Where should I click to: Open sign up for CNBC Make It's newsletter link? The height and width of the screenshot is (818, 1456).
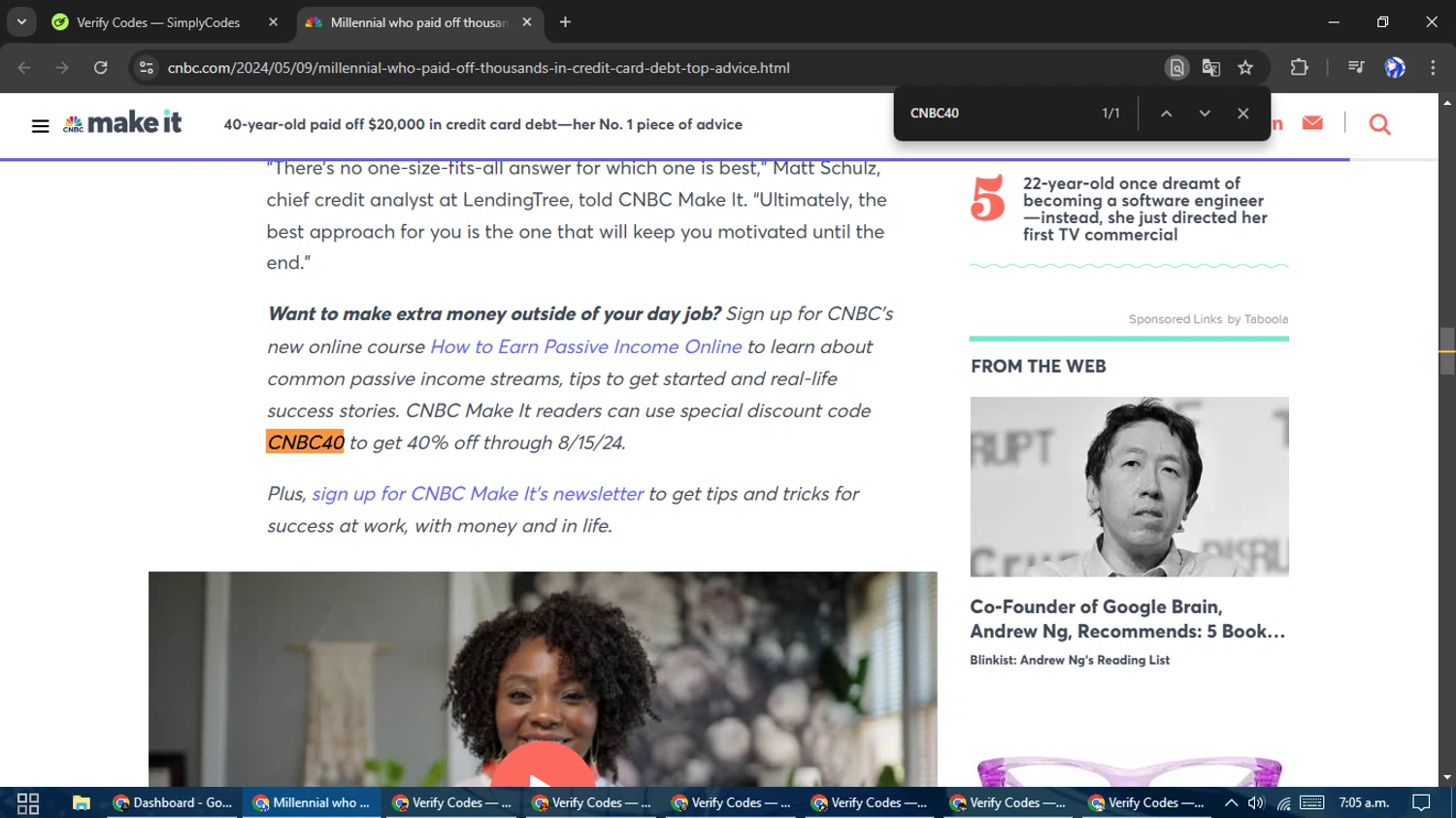(478, 494)
